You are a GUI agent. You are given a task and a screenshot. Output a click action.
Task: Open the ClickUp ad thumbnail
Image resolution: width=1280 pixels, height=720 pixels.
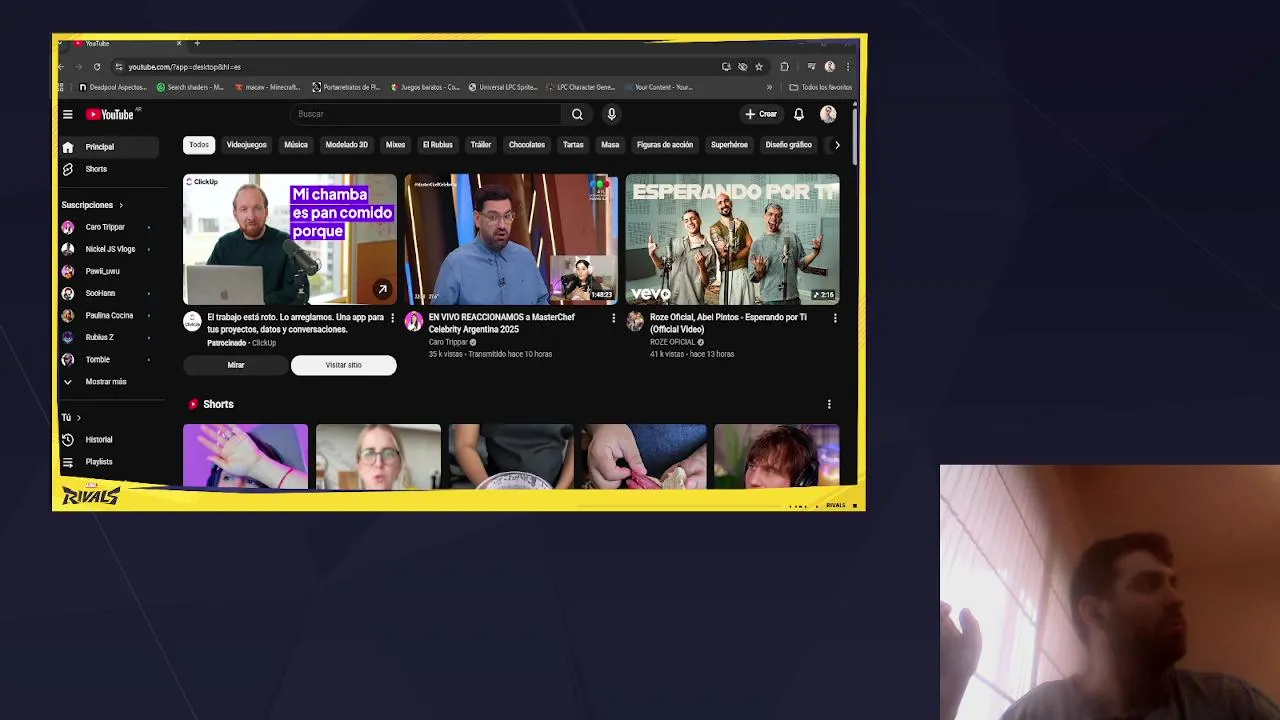[x=290, y=239]
